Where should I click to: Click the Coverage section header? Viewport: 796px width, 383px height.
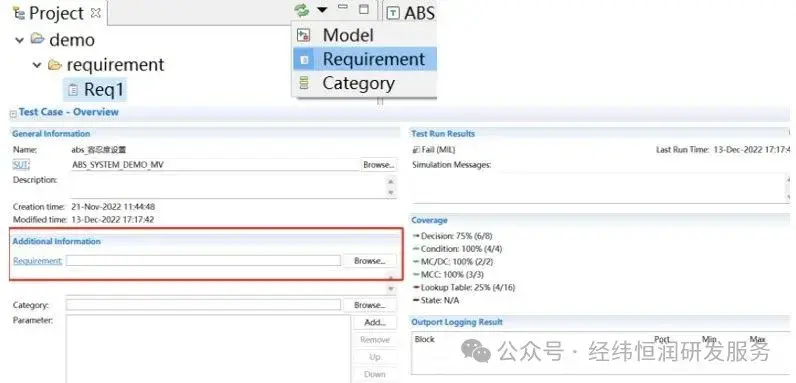click(x=429, y=220)
